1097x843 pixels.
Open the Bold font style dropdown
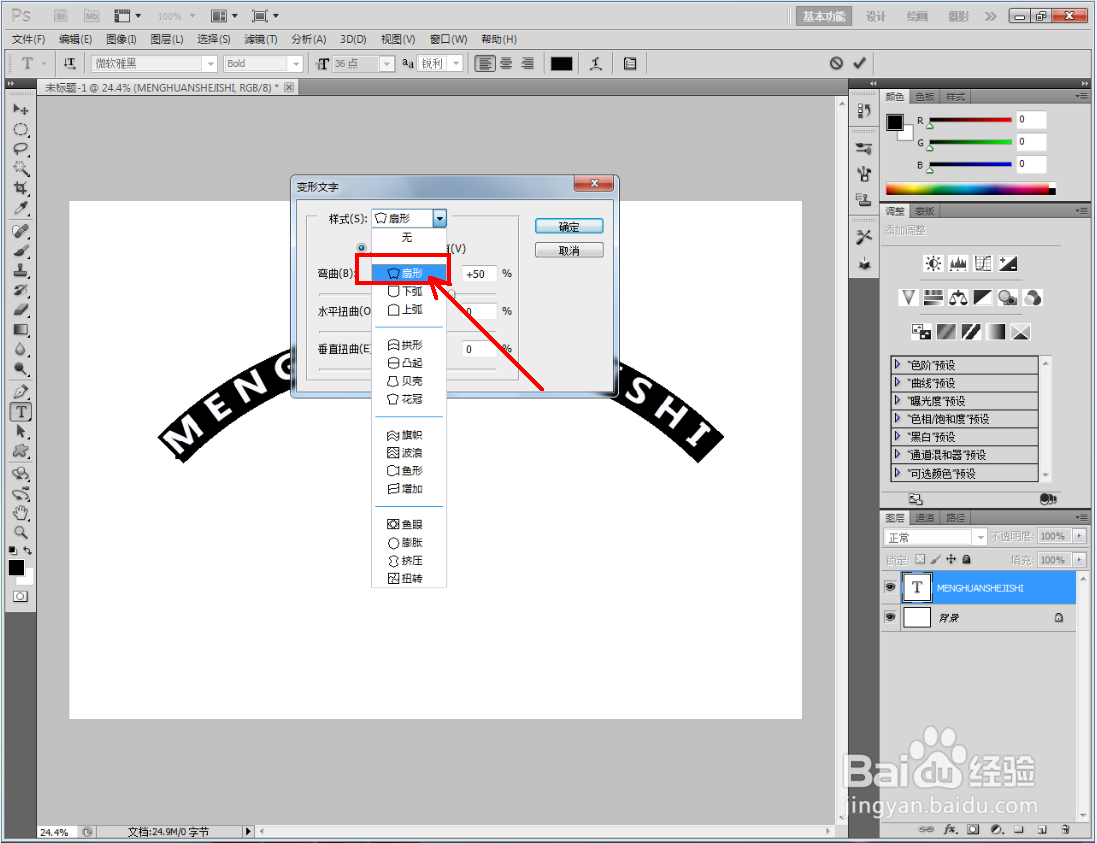point(296,64)
